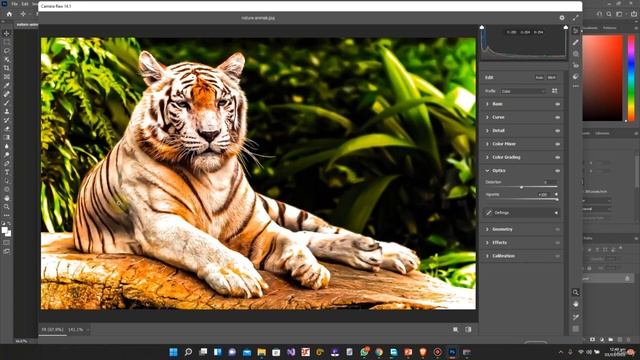Select the Type tool in Photoshop toolbar
This screenshot has width=640, height=360.
pyautogui.click(x=7, y=172)
